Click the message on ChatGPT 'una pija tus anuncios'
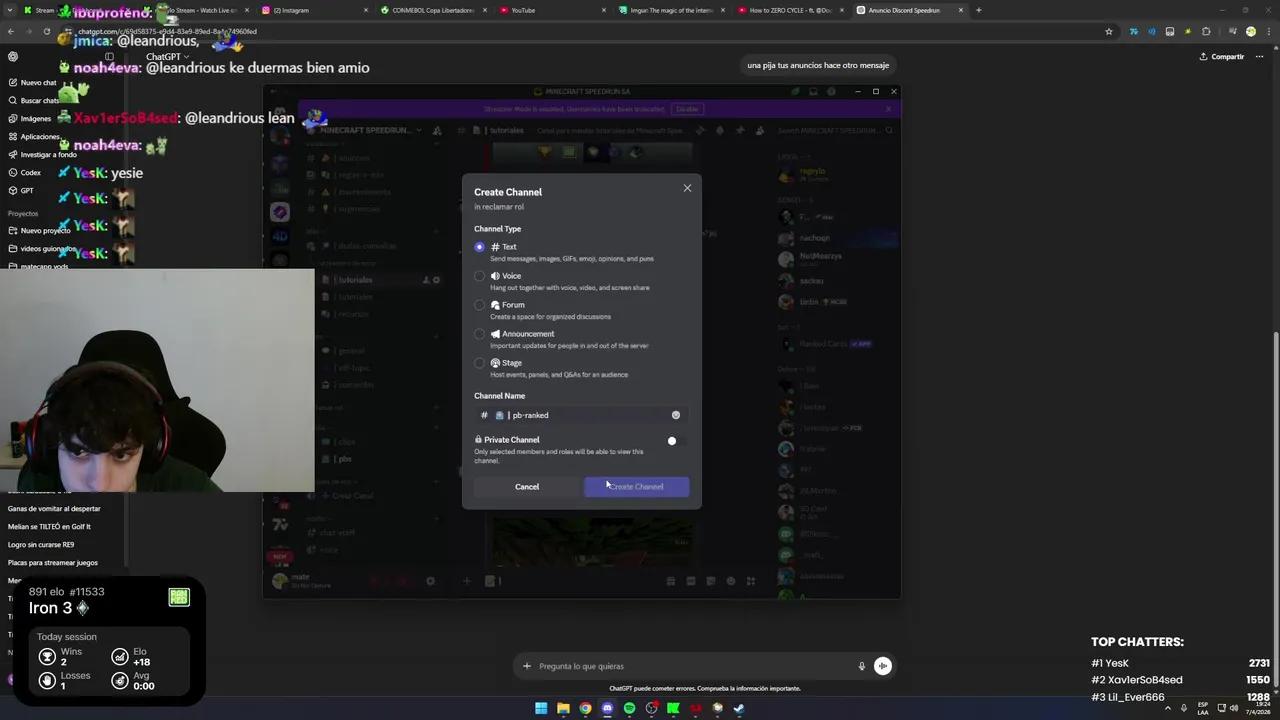 click(x=818, y=65)
